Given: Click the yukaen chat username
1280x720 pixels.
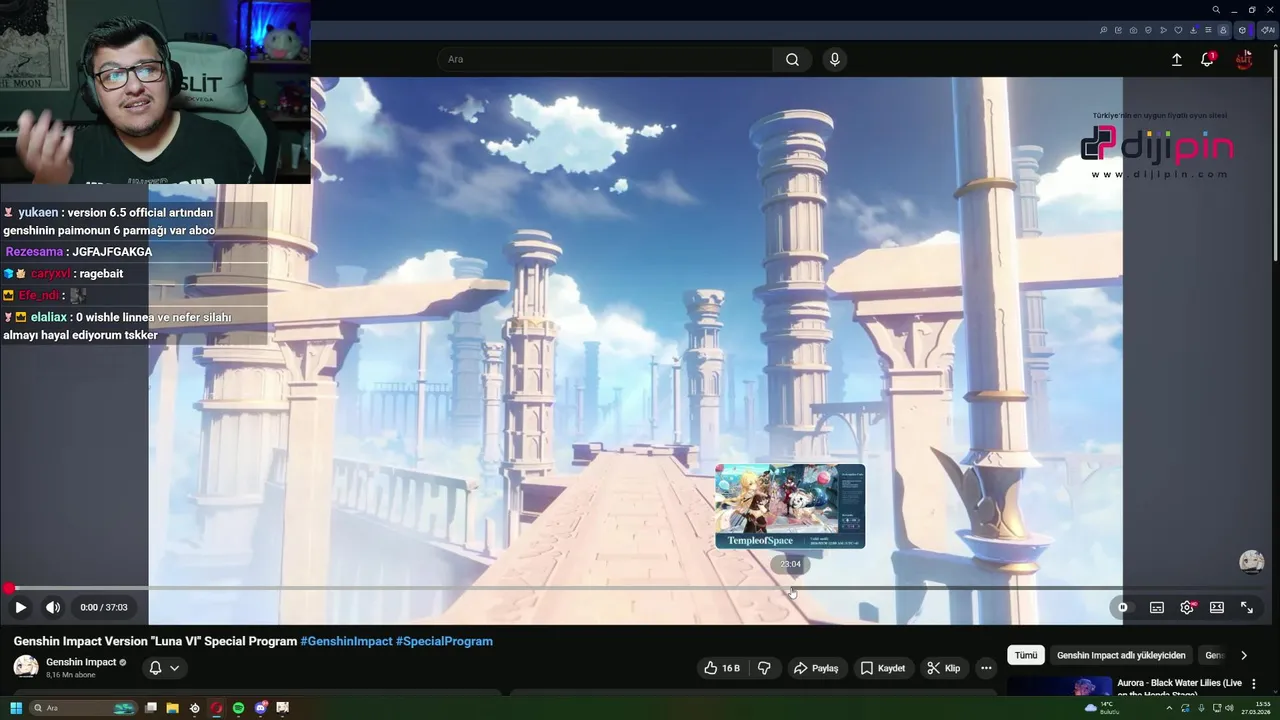Looking at the screenshot, I should [37, 213].
